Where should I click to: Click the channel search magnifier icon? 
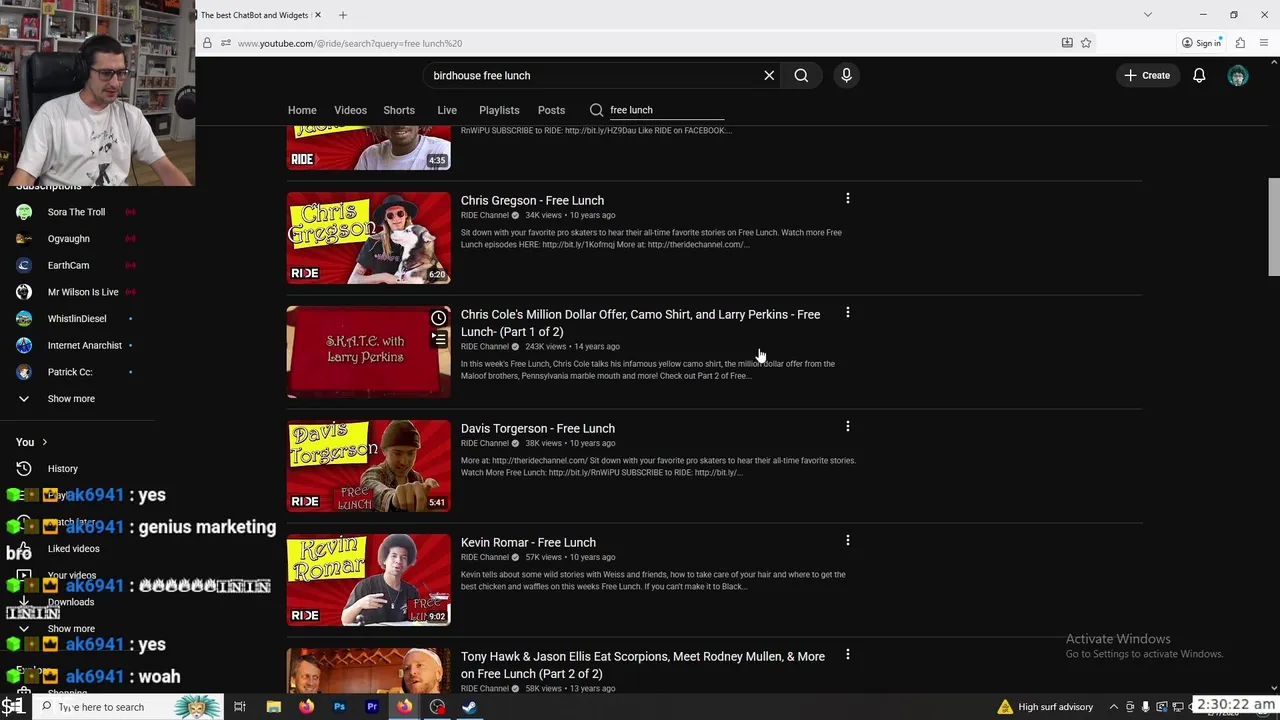click(596, 110)
